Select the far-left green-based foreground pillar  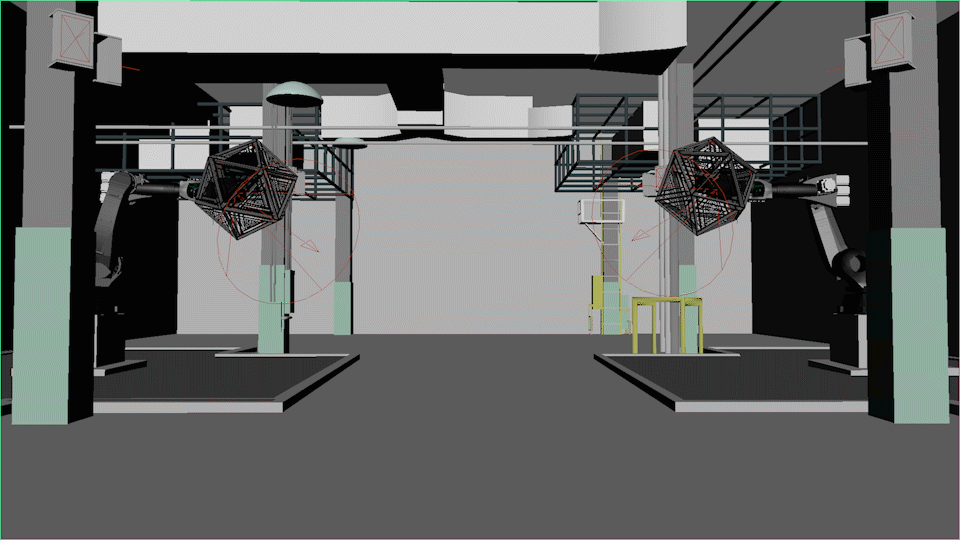[x=52, y=214]
